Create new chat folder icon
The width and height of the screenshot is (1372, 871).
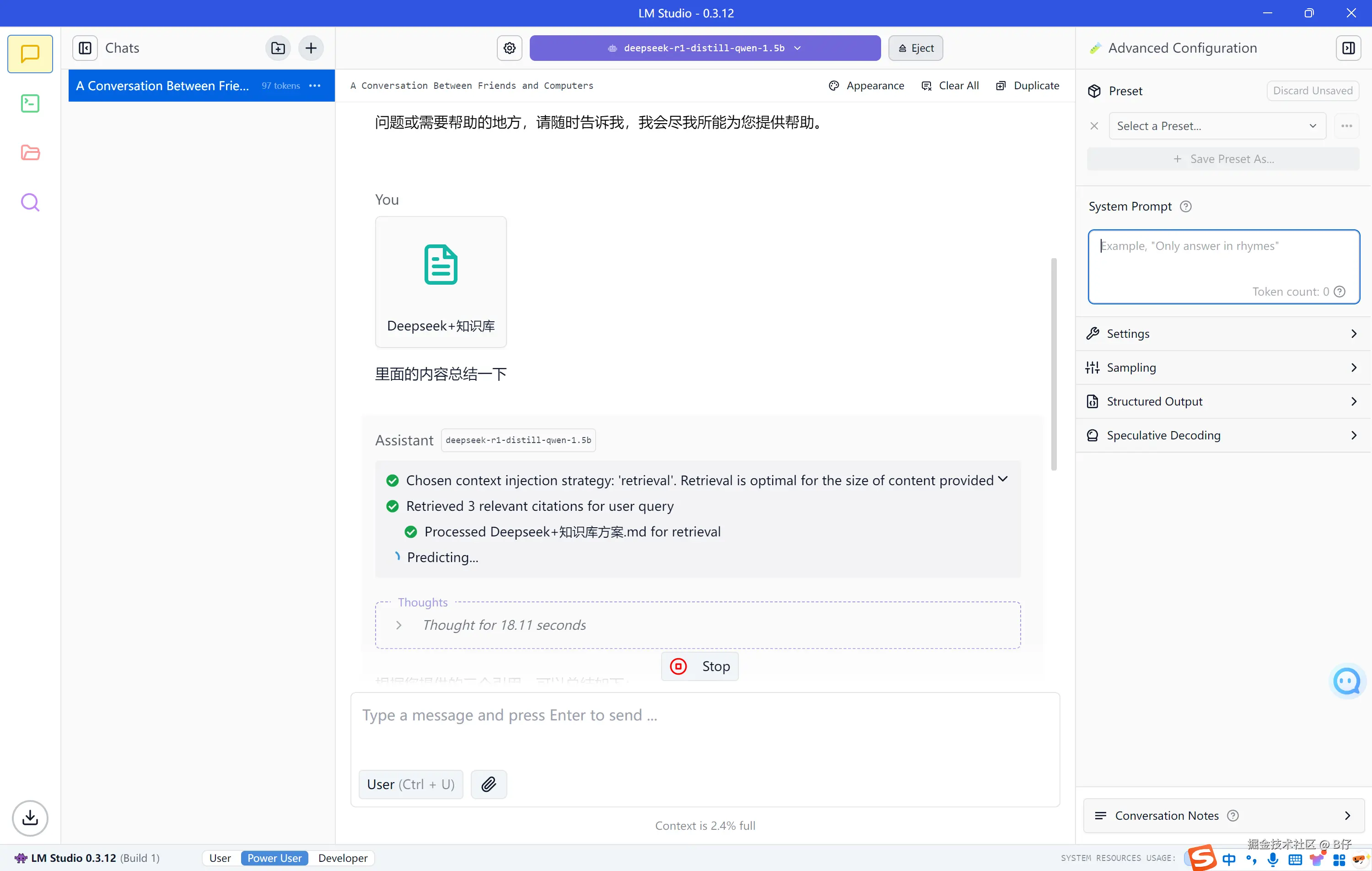tap(278, 48)
